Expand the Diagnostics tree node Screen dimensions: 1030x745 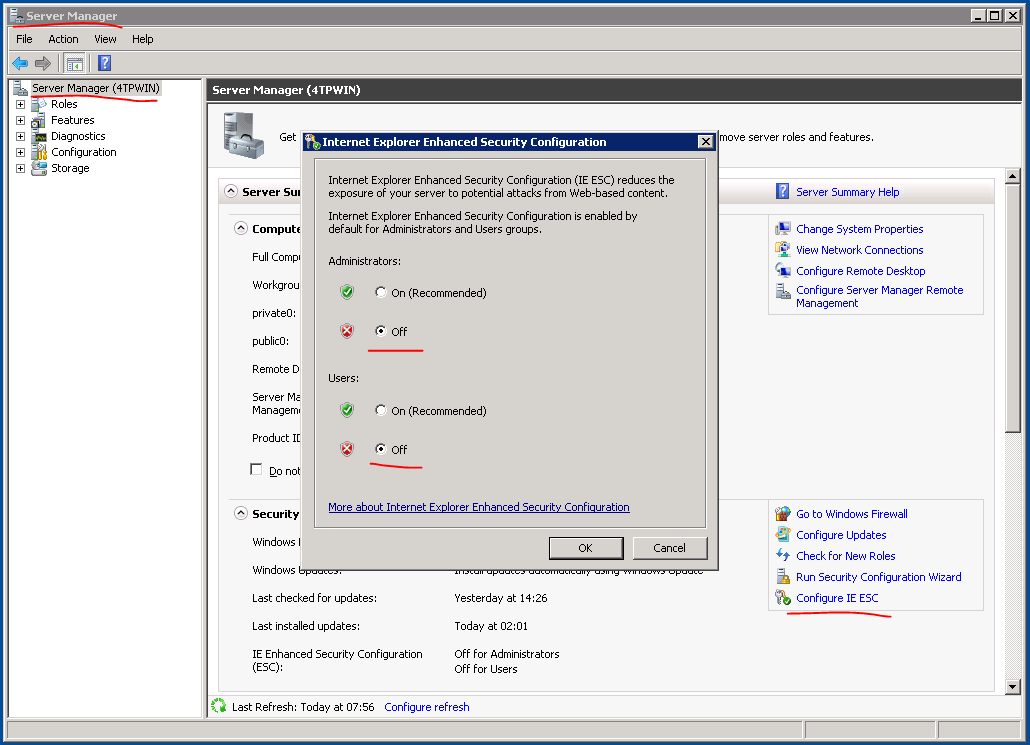pyautogui.click(x=20, y=137)
